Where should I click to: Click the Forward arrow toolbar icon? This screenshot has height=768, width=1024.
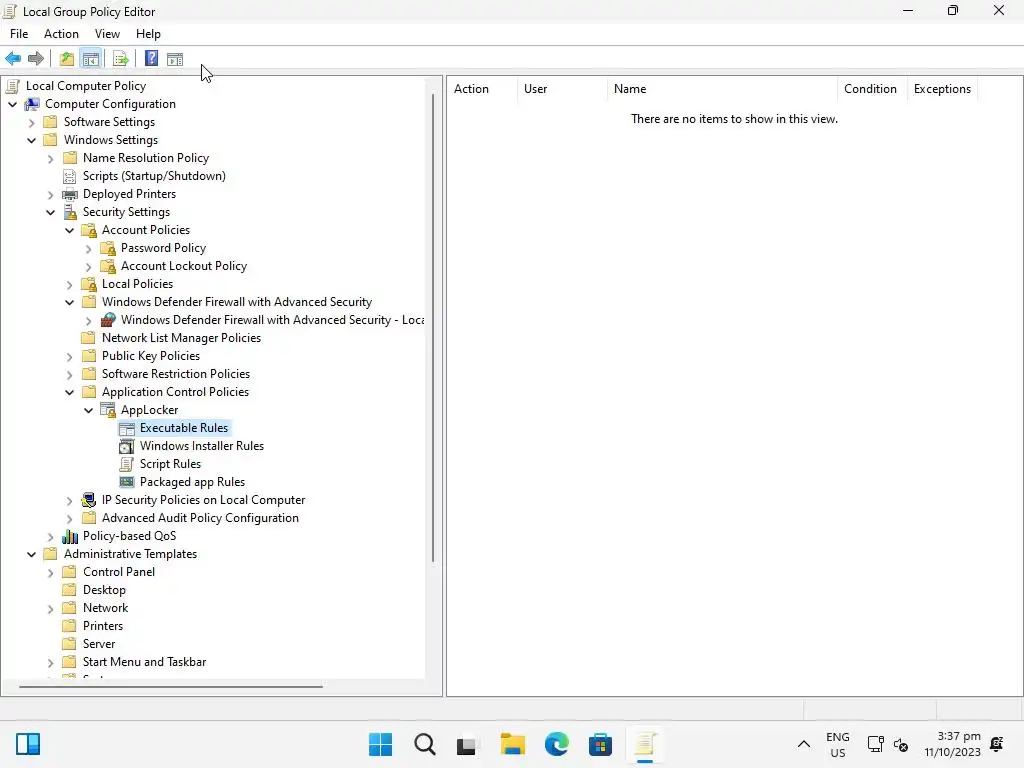pyautogui.click(x=36, y=59)
